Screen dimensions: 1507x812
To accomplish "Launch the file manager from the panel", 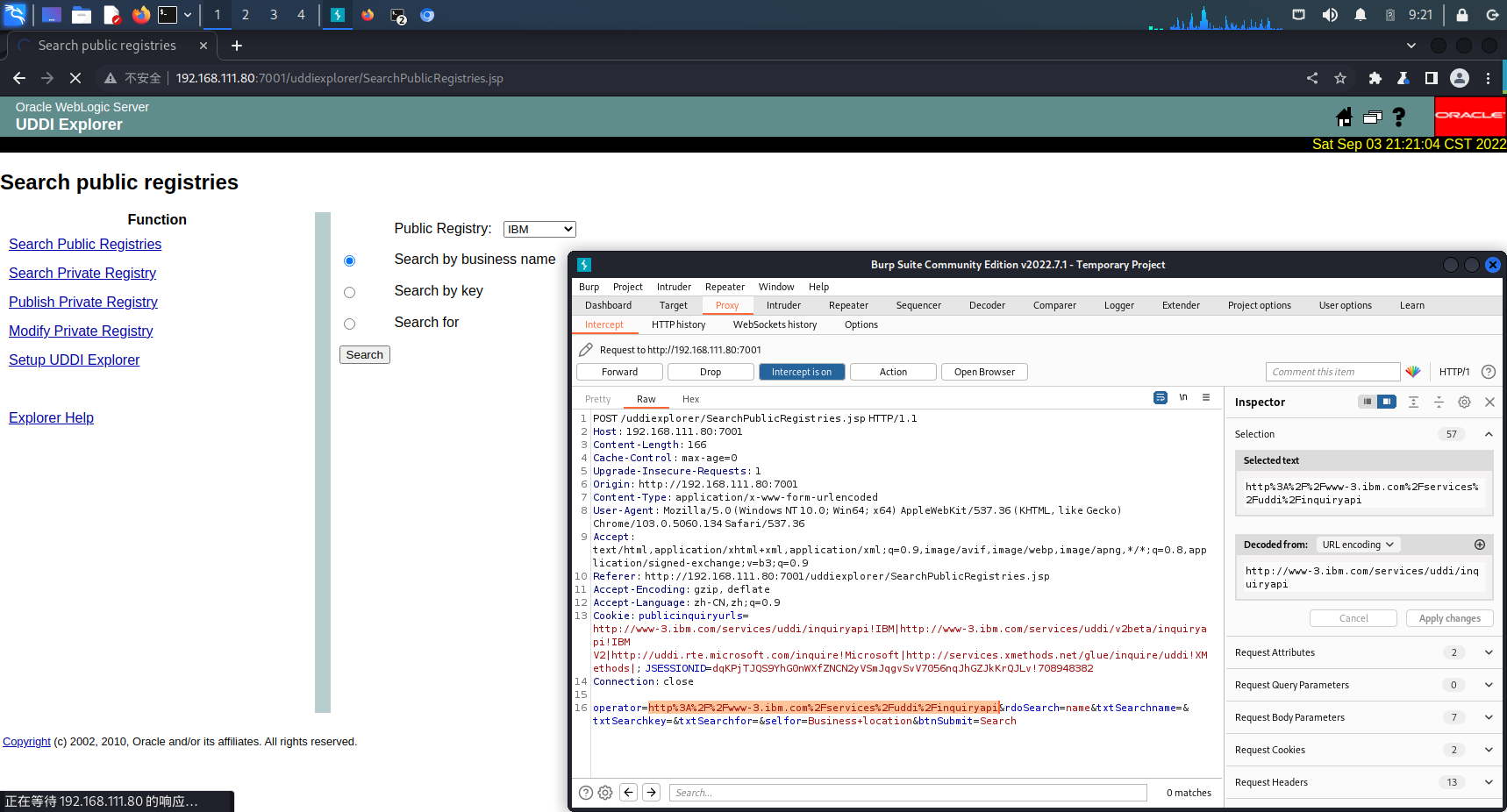I will tap(82, 15).
